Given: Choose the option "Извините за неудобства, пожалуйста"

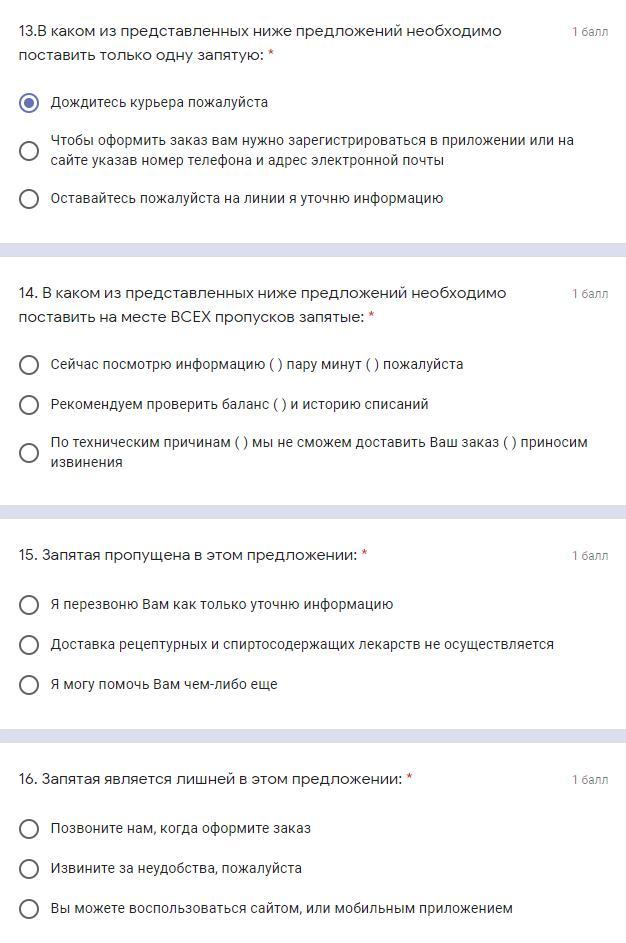Looking at the screenshot, I should coord(29,868).
